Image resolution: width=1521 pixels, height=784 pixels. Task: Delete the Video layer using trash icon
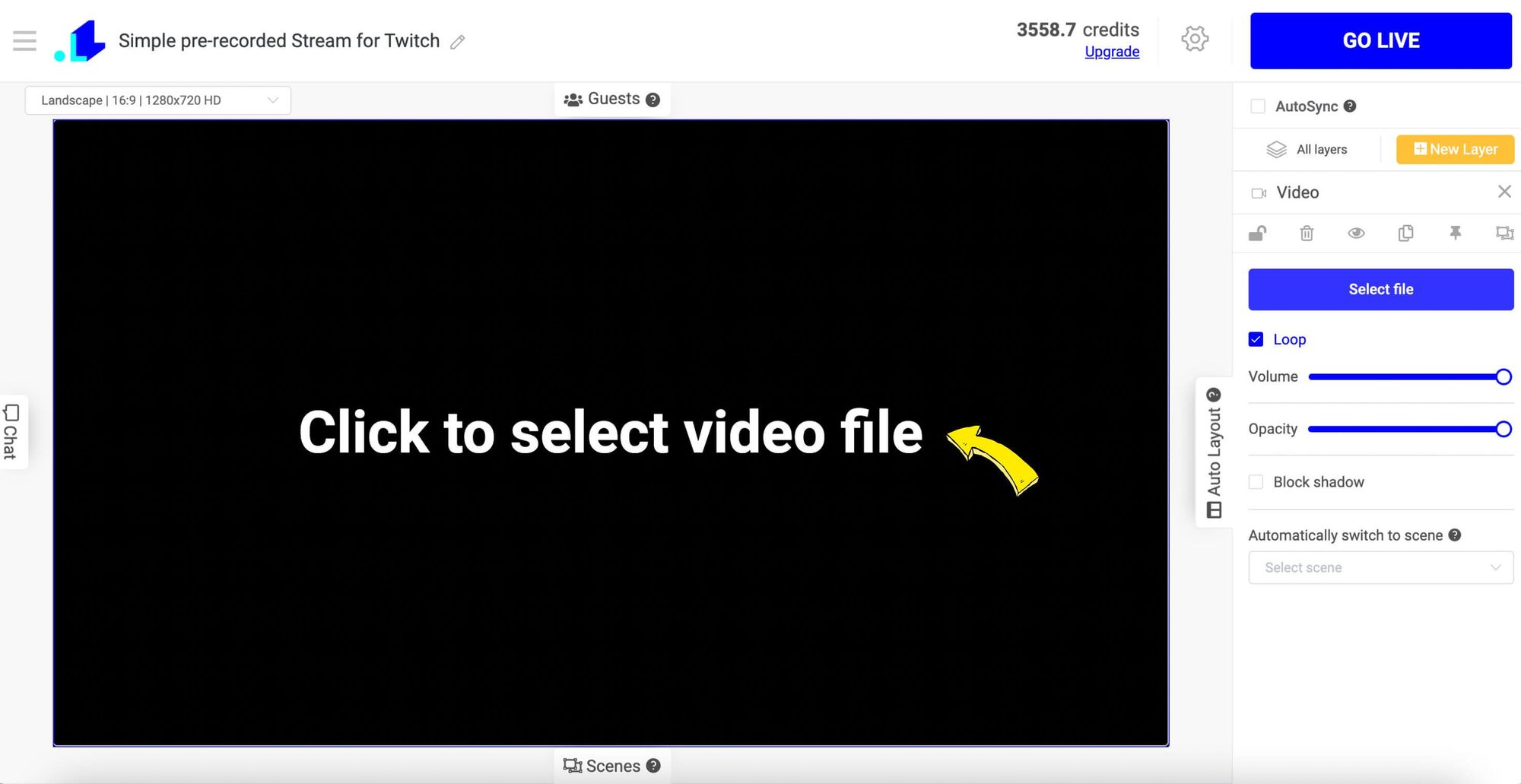(x=1307, y=233)
